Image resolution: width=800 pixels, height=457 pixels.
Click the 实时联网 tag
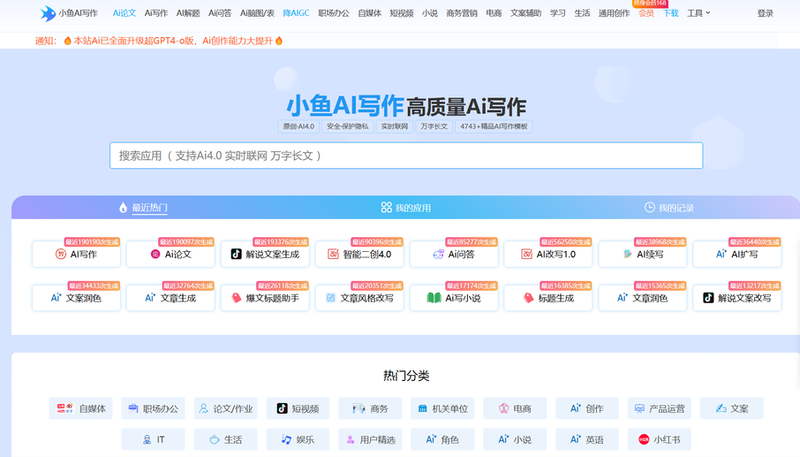click(x=394, y=126)
